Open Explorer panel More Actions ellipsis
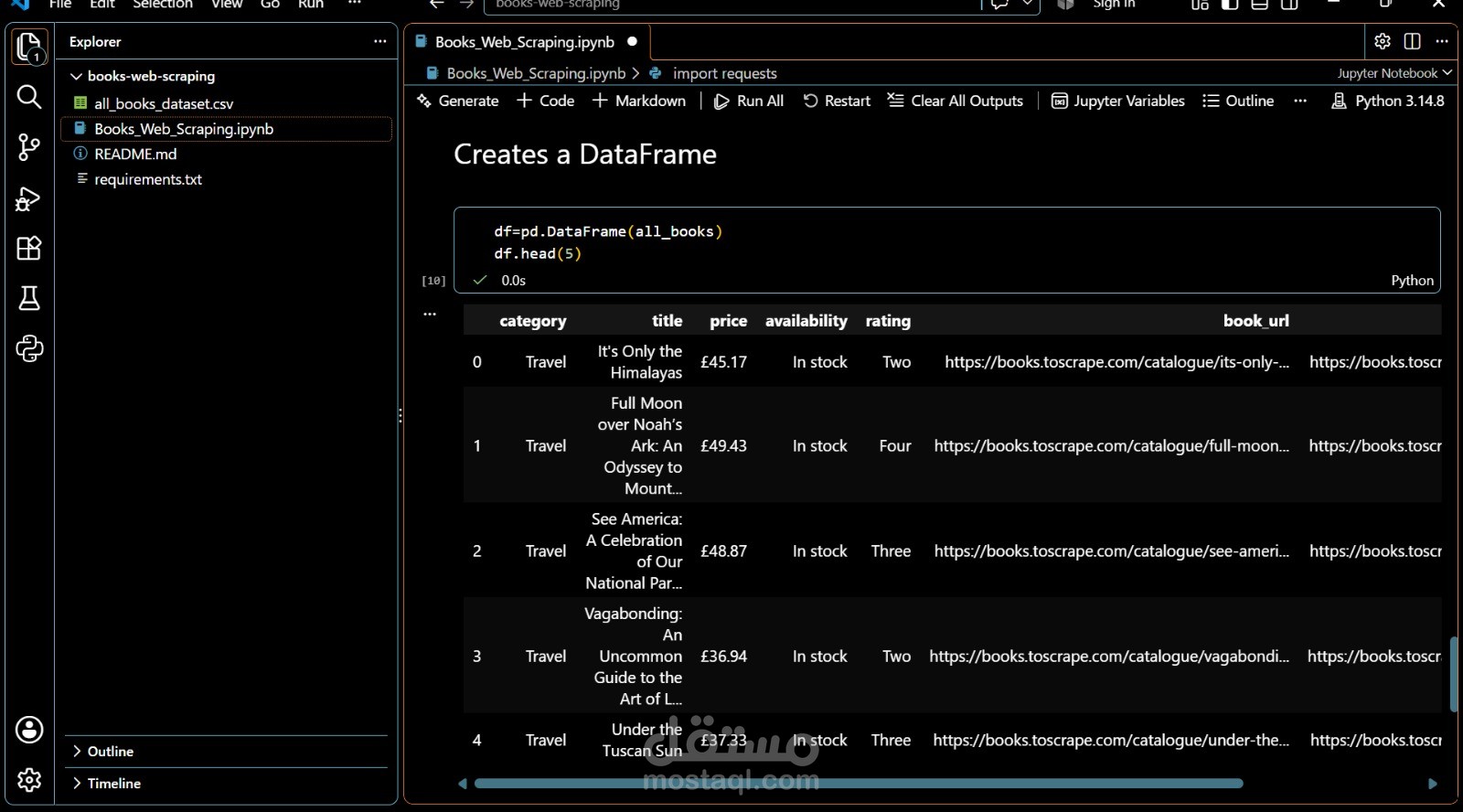This screenshot has height=812, width=1463. pyautogui.click(x=380, y=41)
